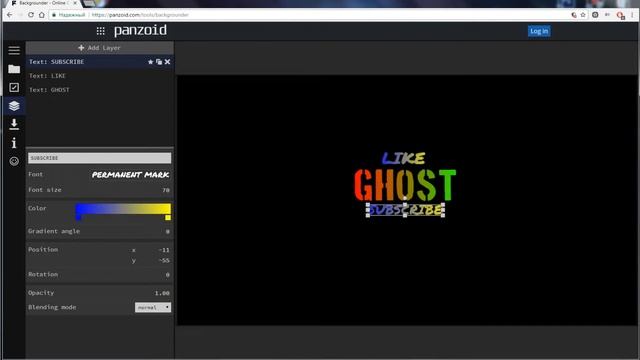Open the Permanent Marker font selector

coord(130,175)
